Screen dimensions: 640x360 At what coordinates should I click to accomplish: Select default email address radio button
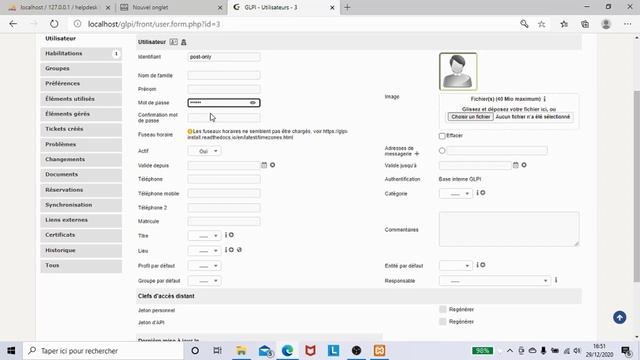(x=442, y=151)
